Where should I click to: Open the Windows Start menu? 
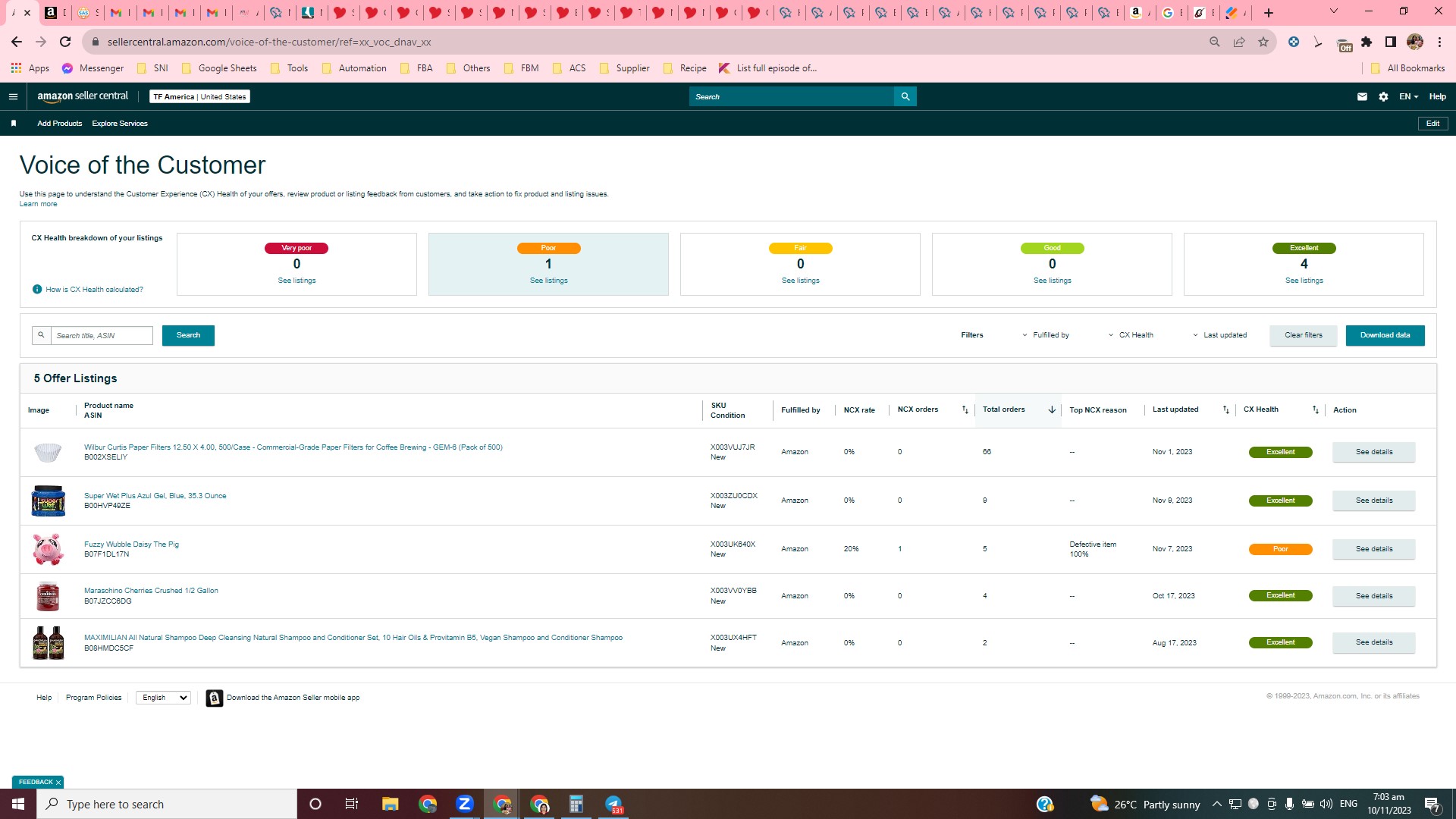[18, 804]
